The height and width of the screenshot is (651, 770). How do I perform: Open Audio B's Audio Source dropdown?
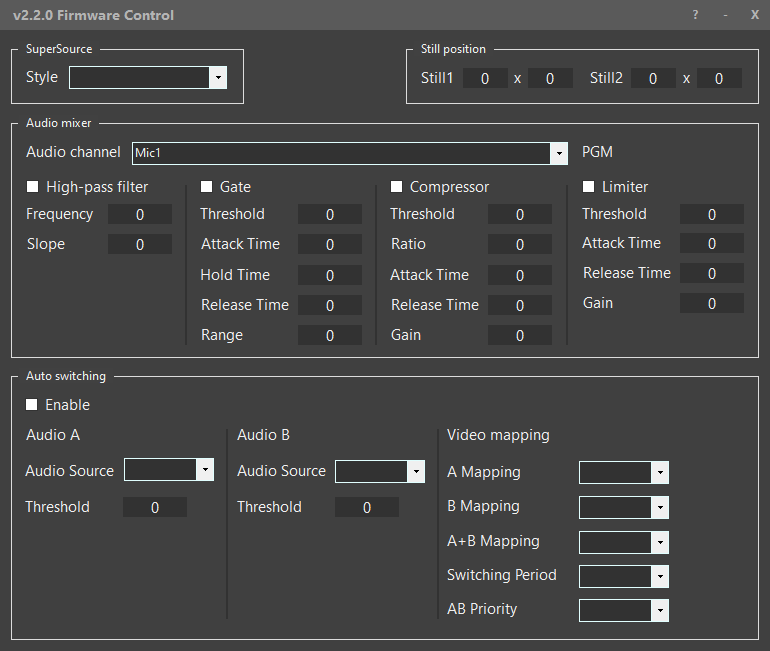point(380,471)
